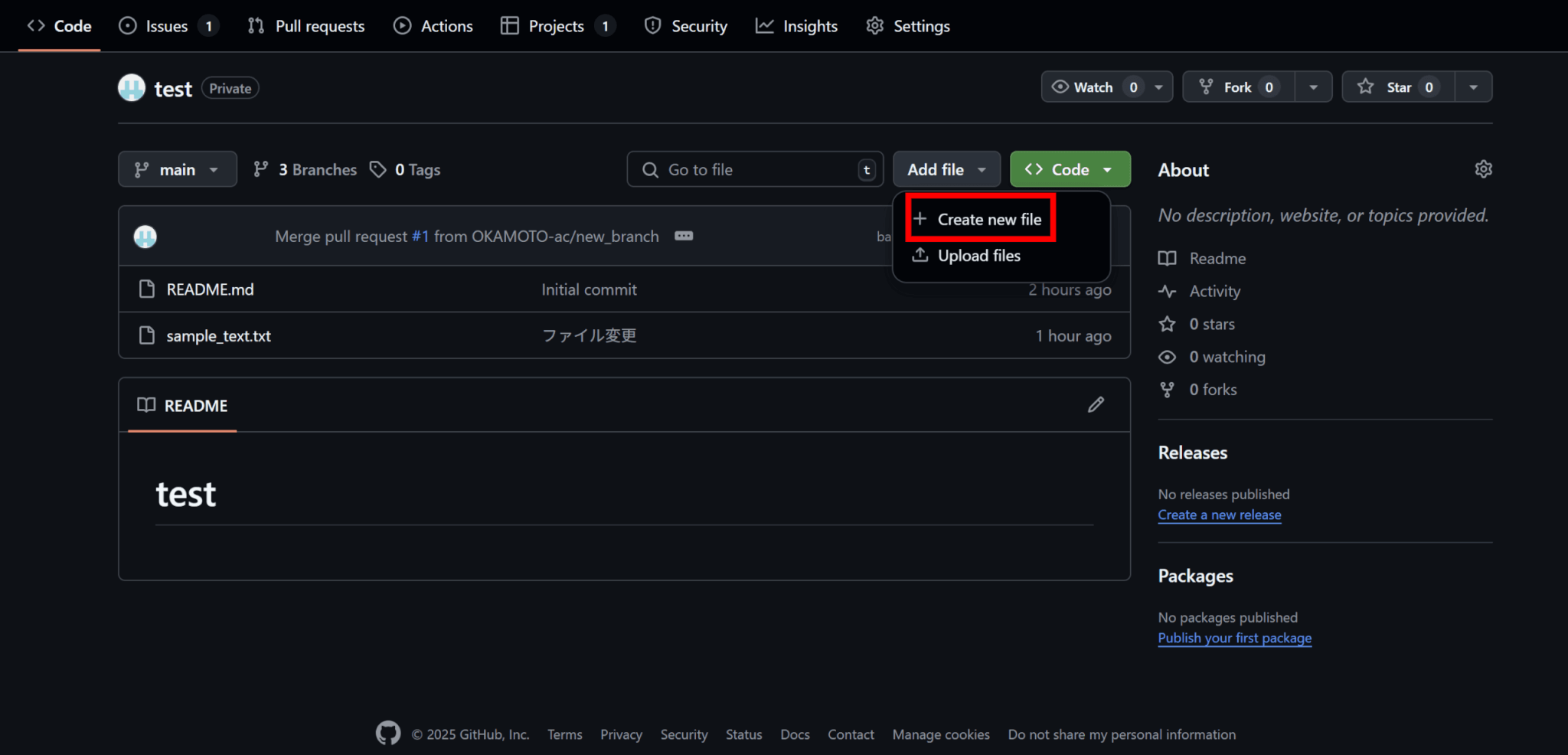Edit README with pencil icon
This screenshot has height=755, width=1568.
(1096, 404)
